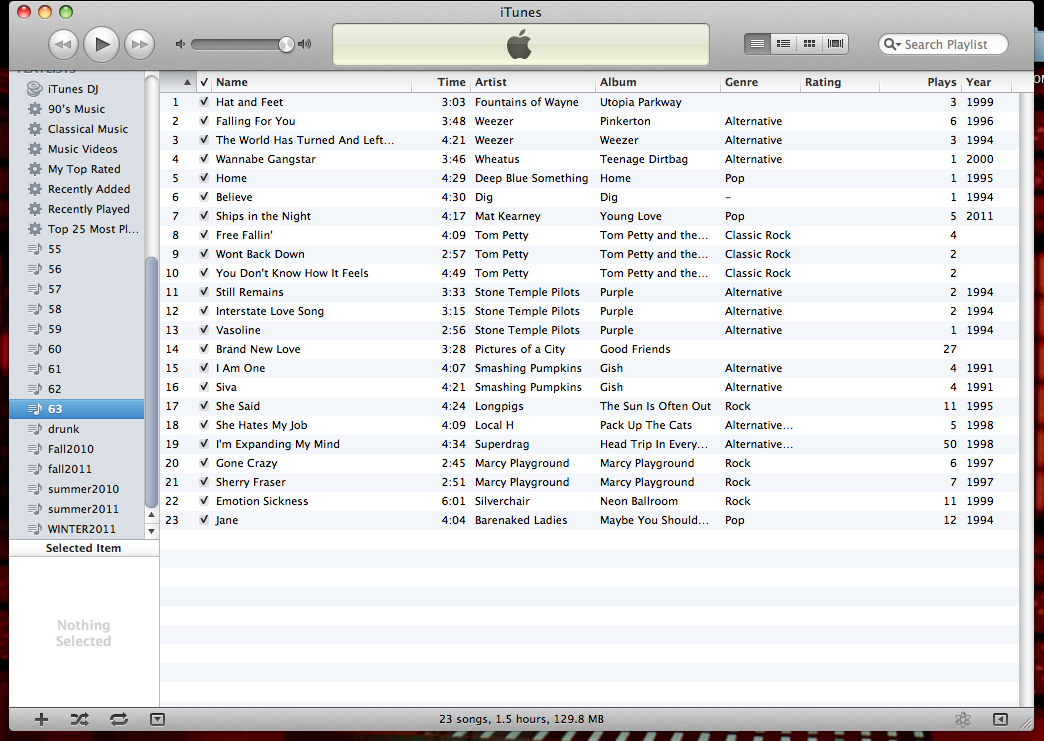Click low volume speaker icon
This screenshot has width=1044, height=741.
pos(180,44)
